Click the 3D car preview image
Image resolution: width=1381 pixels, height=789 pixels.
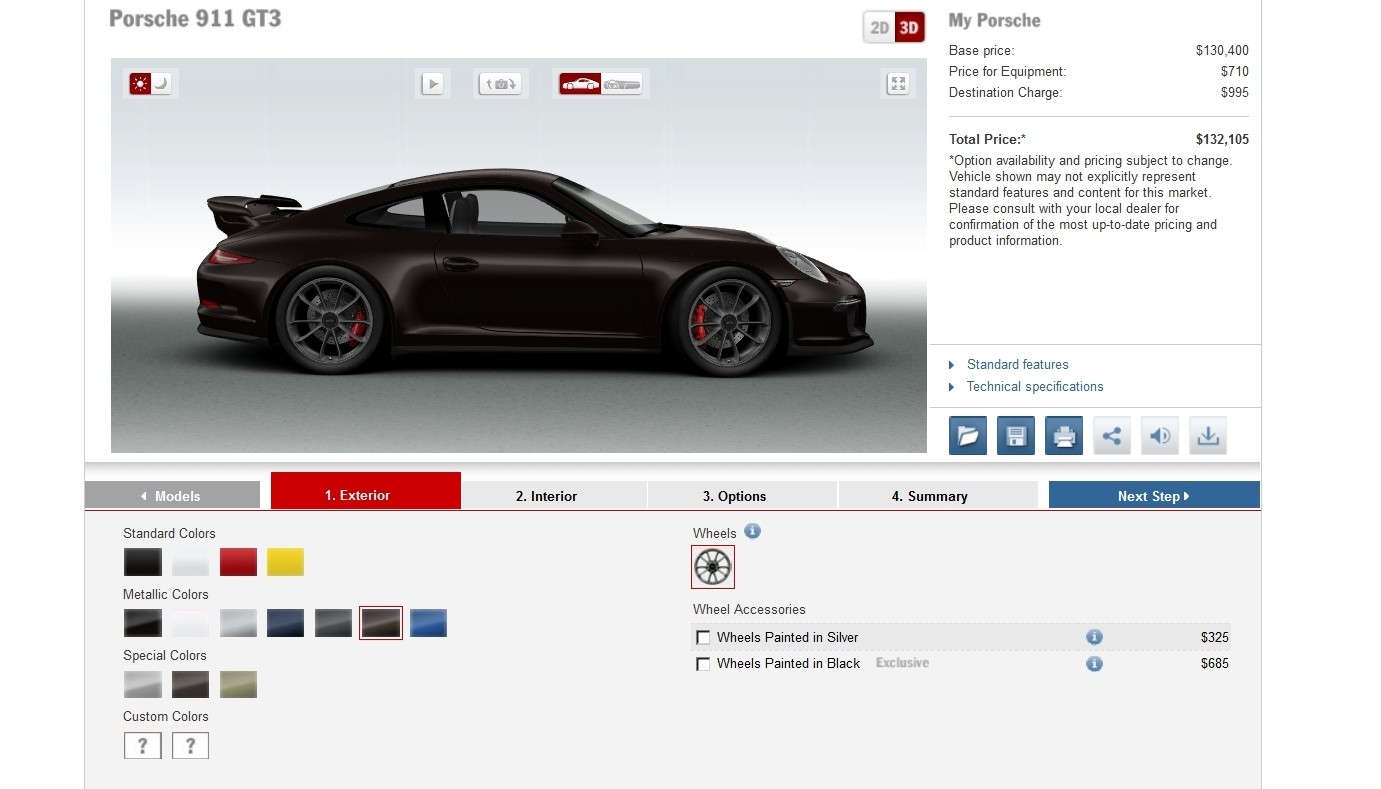[x=519, y=256]
